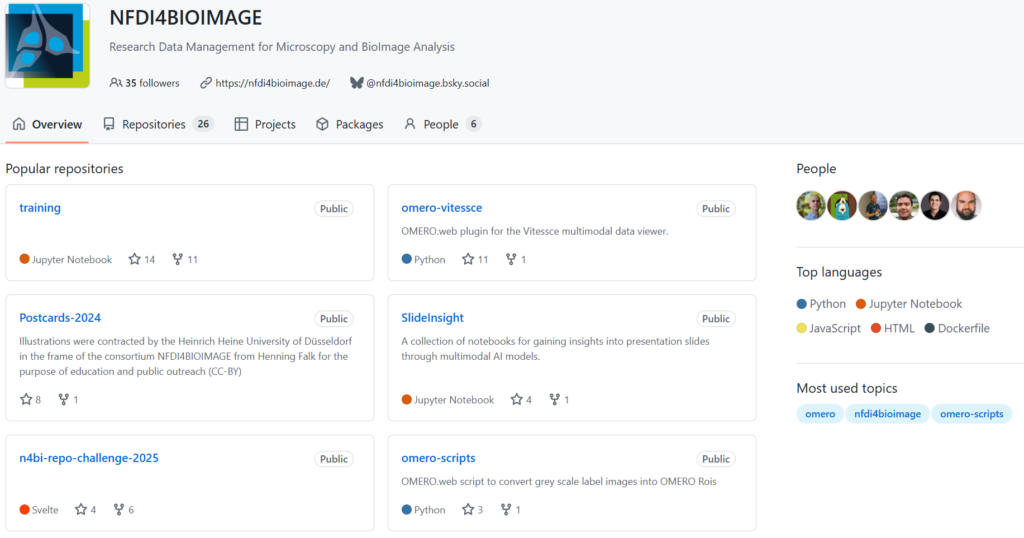Select the omero-scripts topic tag
Image resolution: width=1024 pixels, height=538 pixels.
click(971, 414)
